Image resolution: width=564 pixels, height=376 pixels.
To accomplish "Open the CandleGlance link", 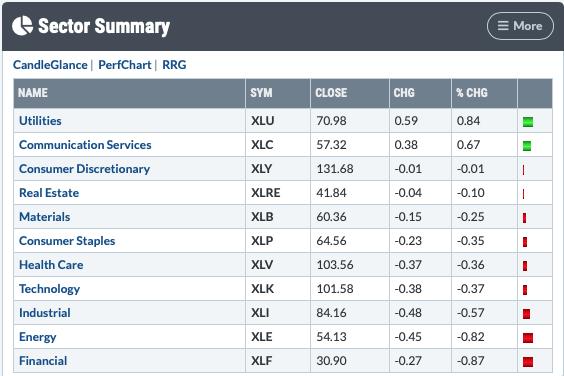I will (x=50, y=65).
